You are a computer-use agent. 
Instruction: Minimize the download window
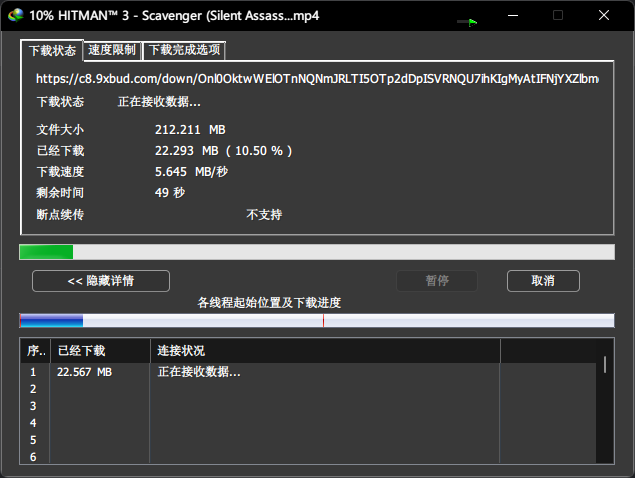point(513,15)
